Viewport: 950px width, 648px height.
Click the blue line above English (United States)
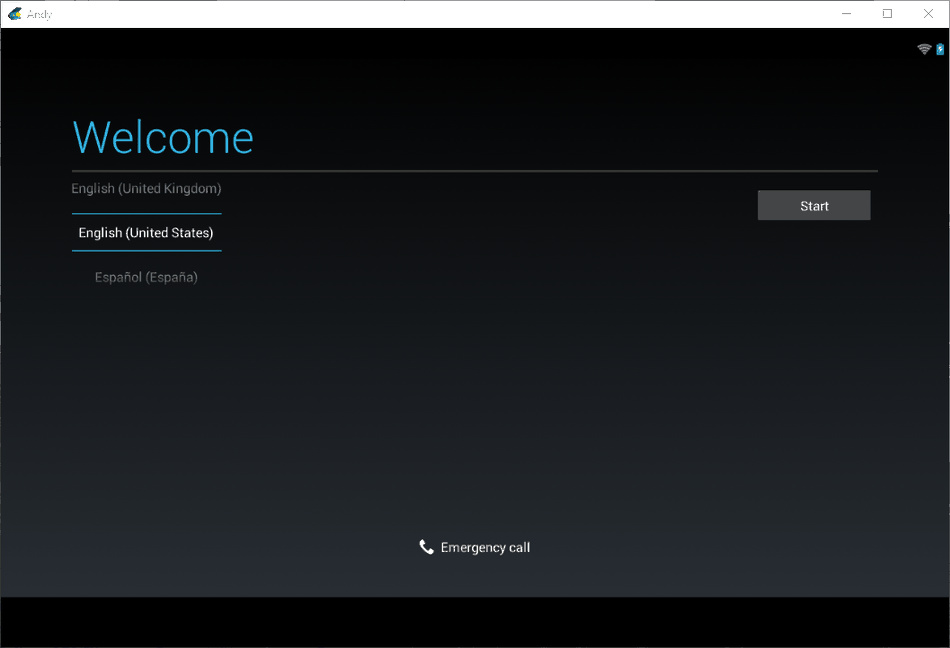tap(146, 213)
